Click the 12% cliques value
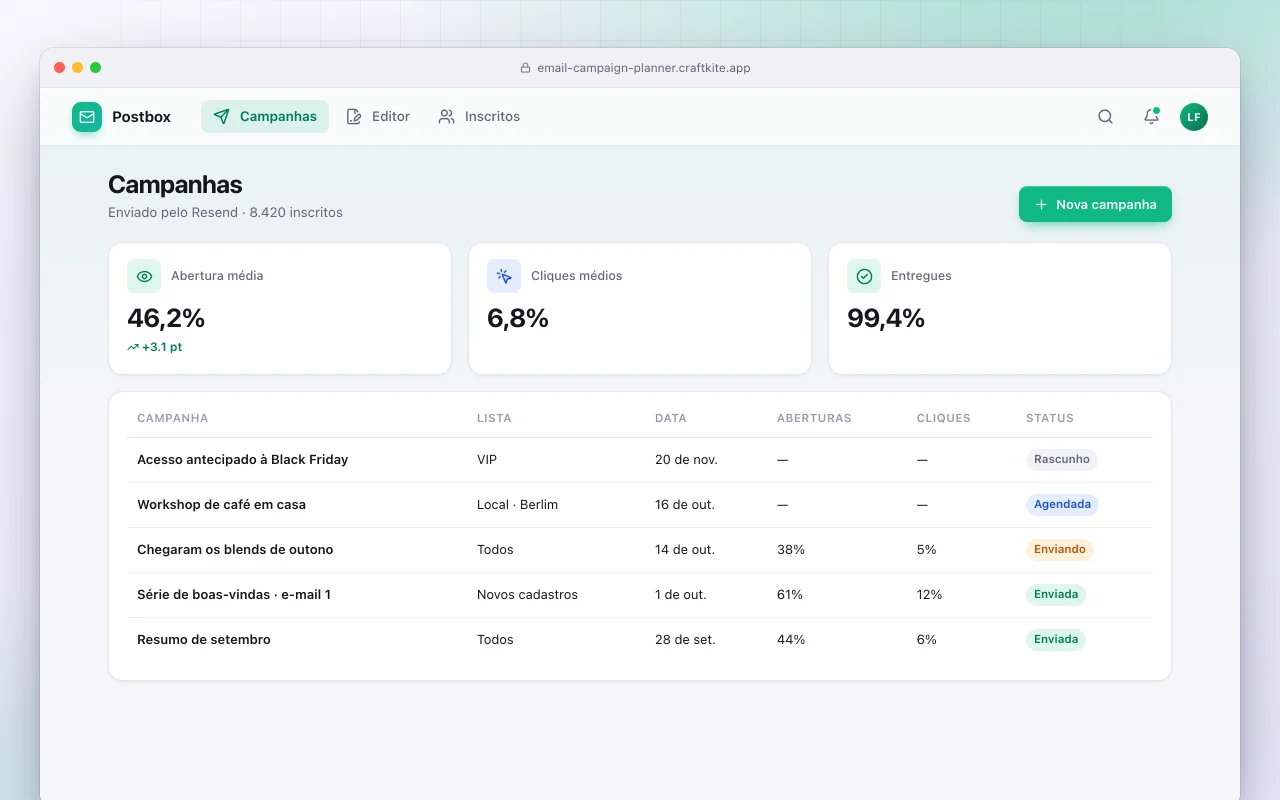 tap(930, 595)
